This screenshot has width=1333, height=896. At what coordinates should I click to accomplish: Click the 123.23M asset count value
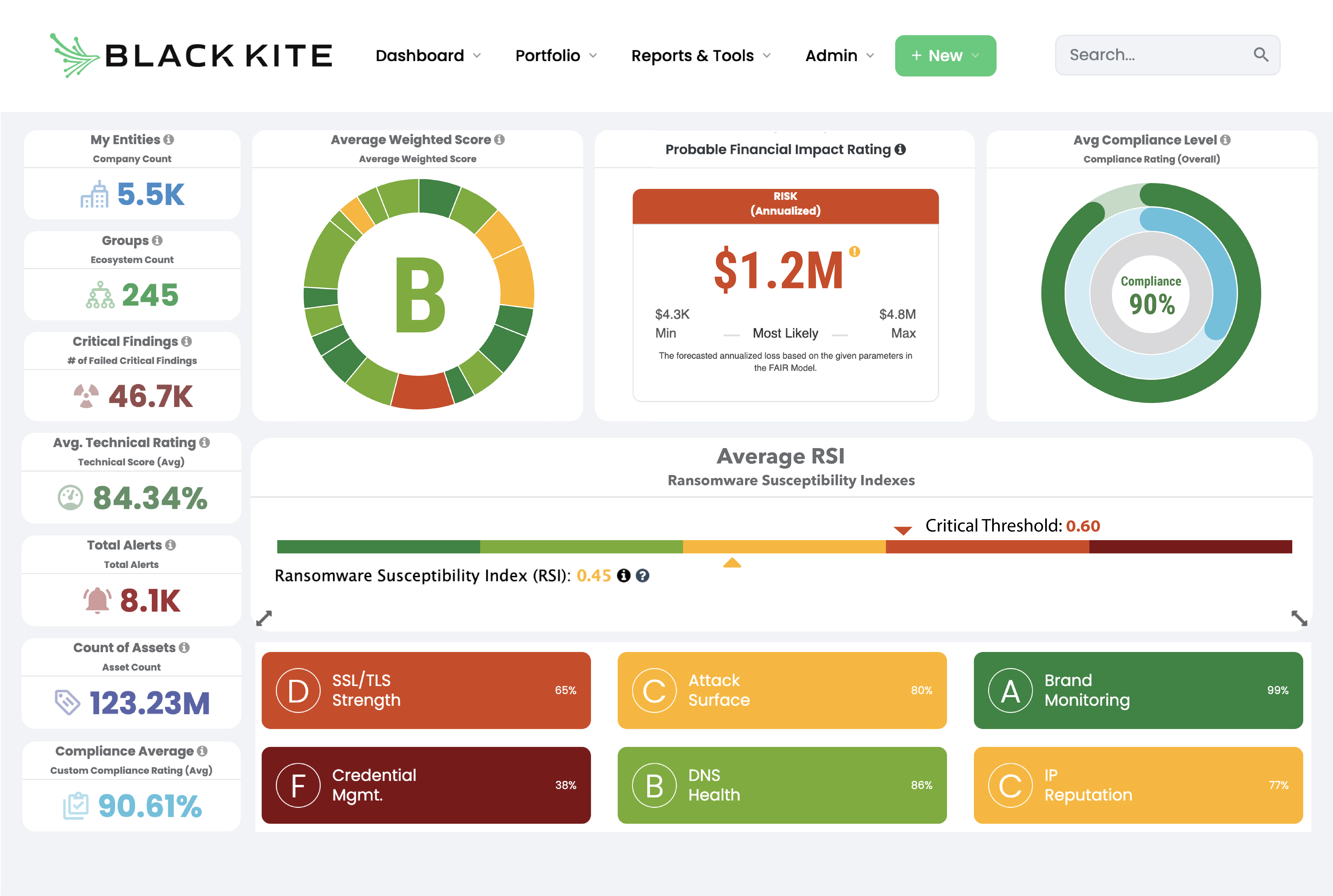pyautogui.click(x=150, y=703)
